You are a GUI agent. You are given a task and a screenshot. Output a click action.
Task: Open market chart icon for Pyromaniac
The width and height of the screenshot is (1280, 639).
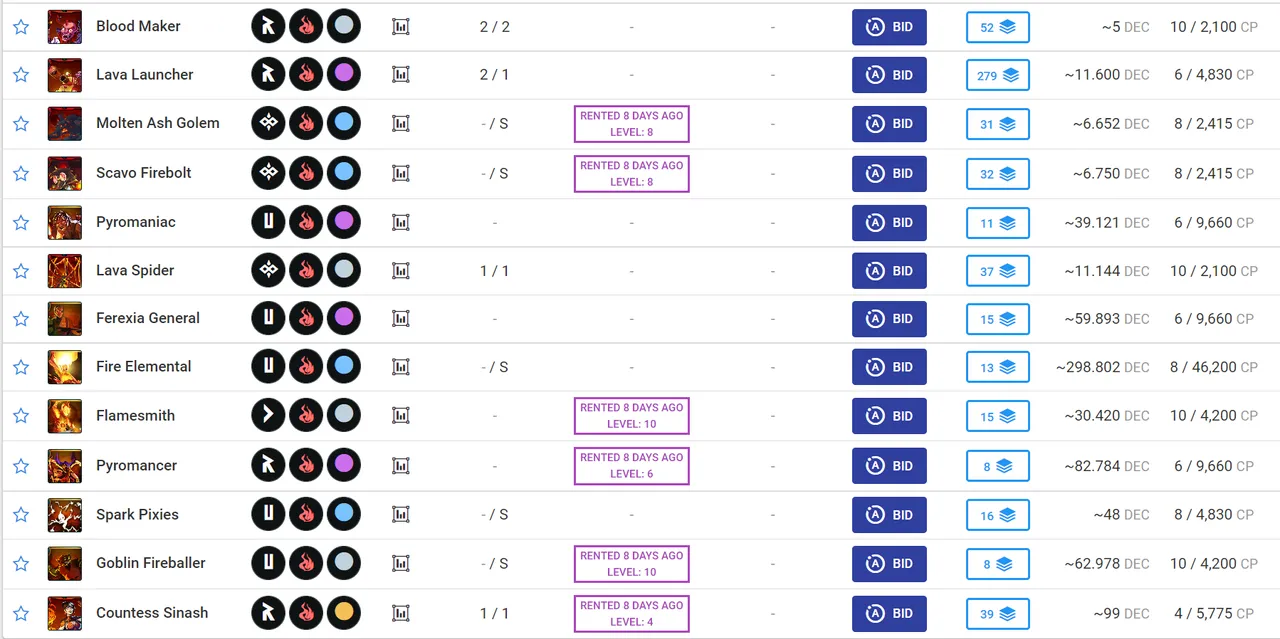coord(401,222)
